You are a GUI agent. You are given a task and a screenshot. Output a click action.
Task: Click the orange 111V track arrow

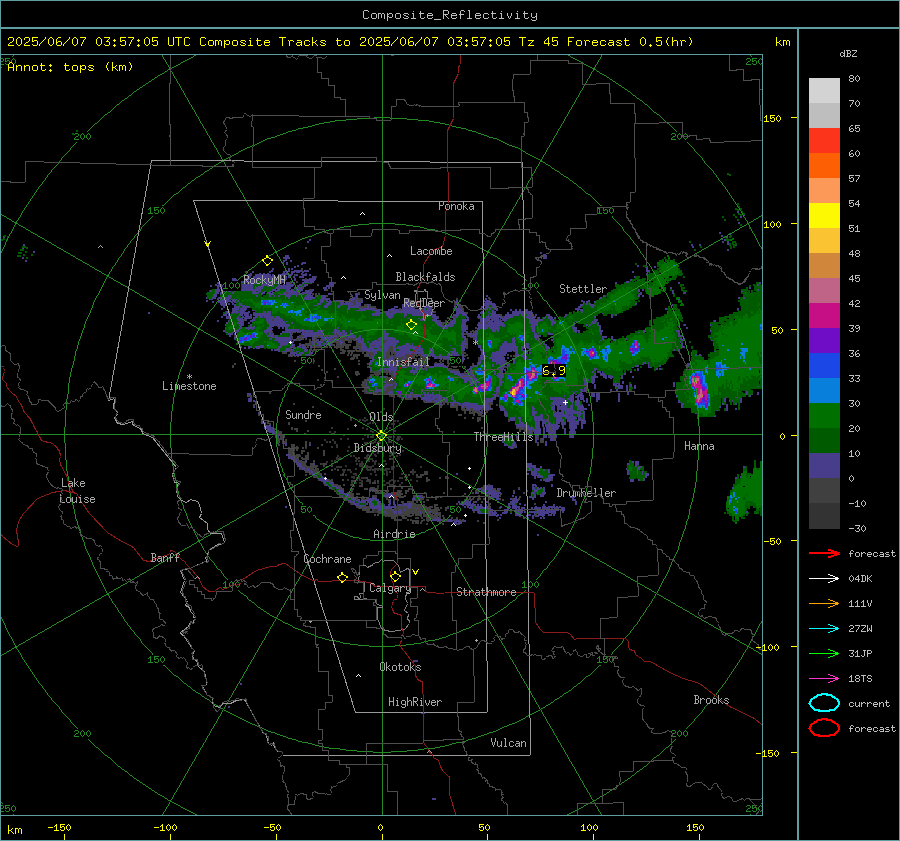[824, 603]
